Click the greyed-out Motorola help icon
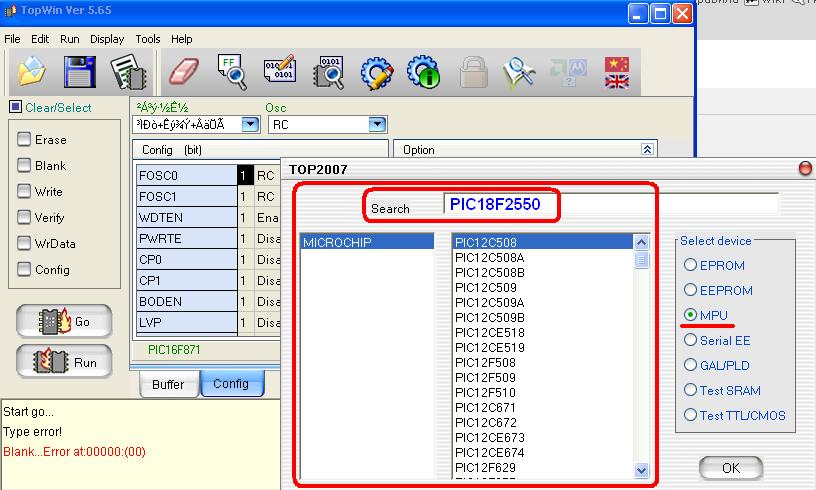 (x=569, y=72)
